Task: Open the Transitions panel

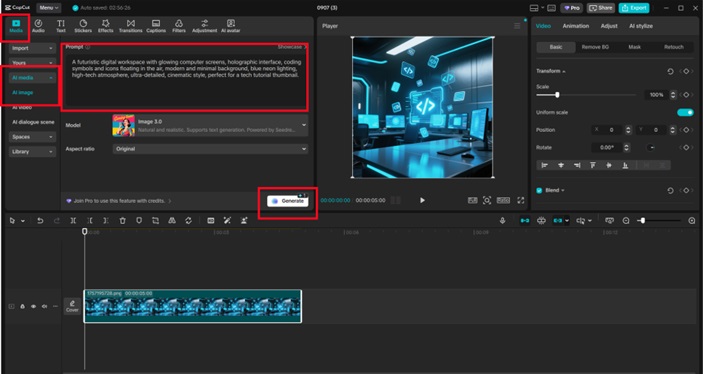Action: tap(130, 26)
